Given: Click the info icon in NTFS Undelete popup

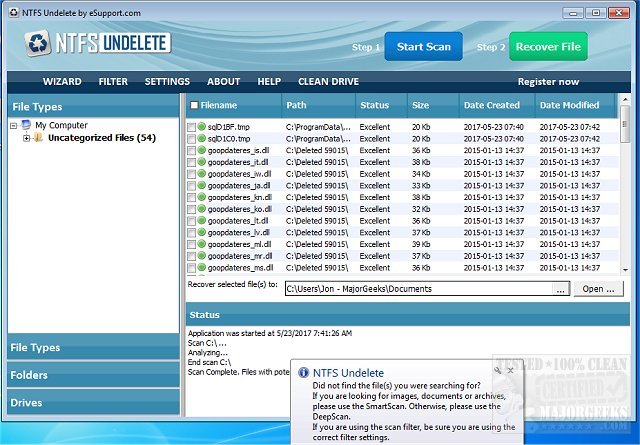Looking at the screenshot, I should point(303,372).
